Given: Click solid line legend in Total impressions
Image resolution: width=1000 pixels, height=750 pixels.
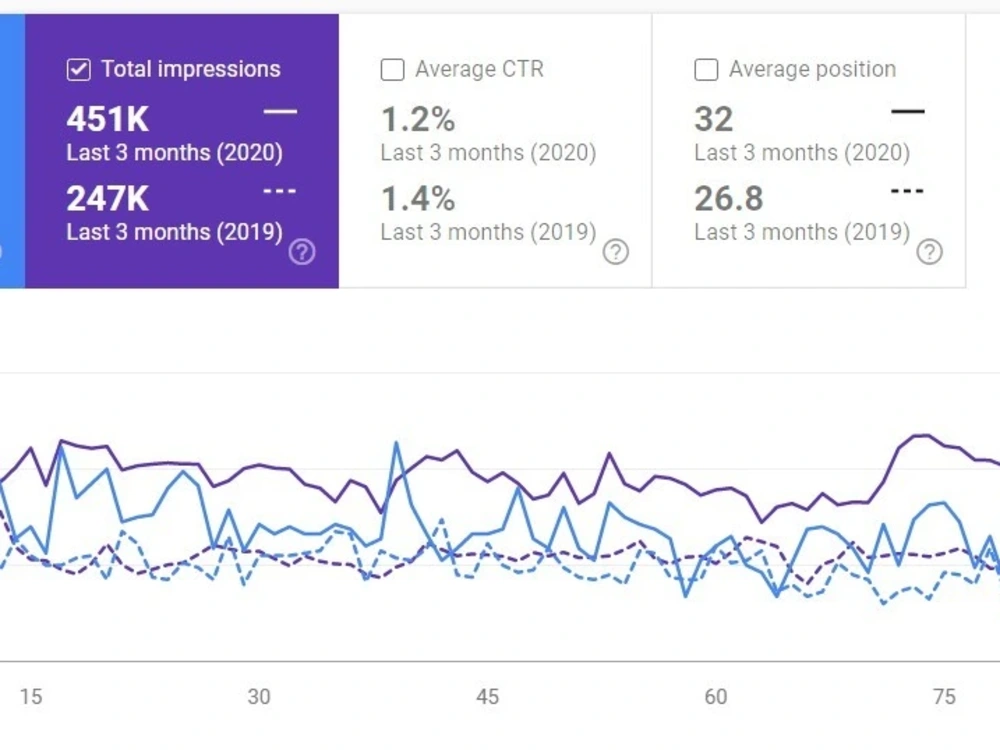Looking at the screenshot, I should [x=280, y=112].
